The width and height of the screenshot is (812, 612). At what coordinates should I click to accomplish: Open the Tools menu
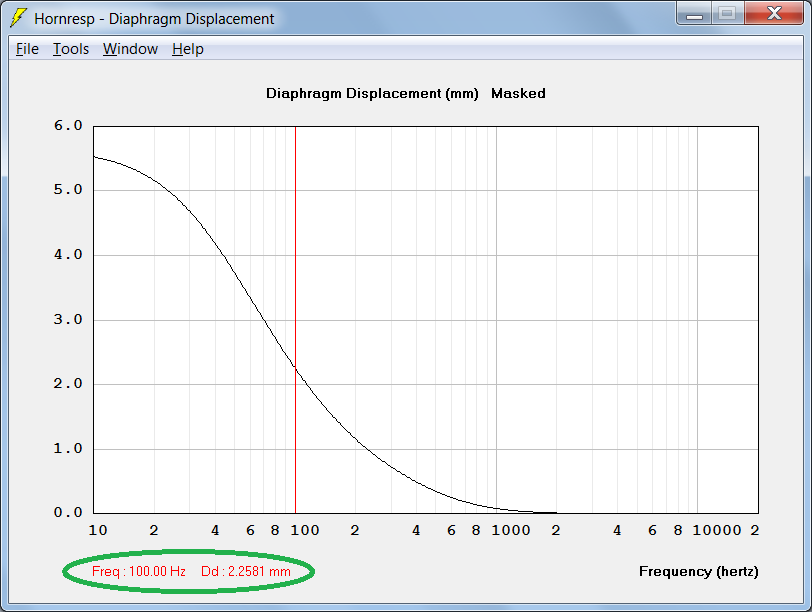pos(71,49)
